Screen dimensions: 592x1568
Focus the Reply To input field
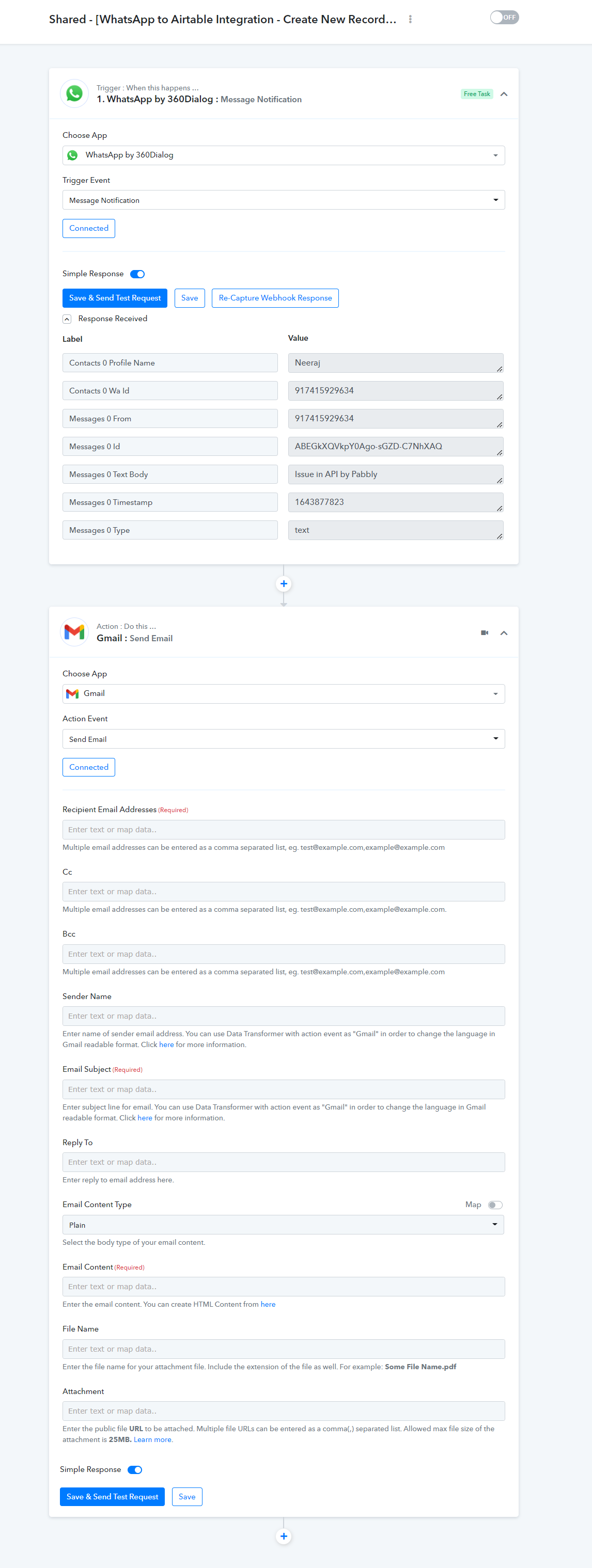pos(283,1162)
